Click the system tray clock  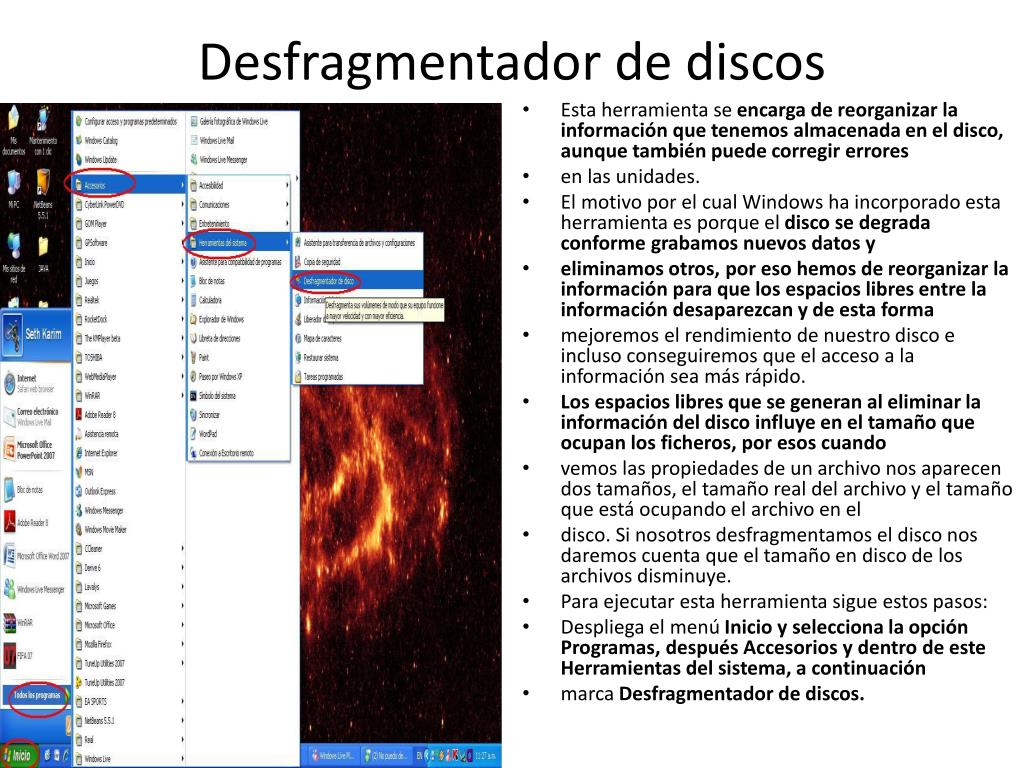click(485, 756)
